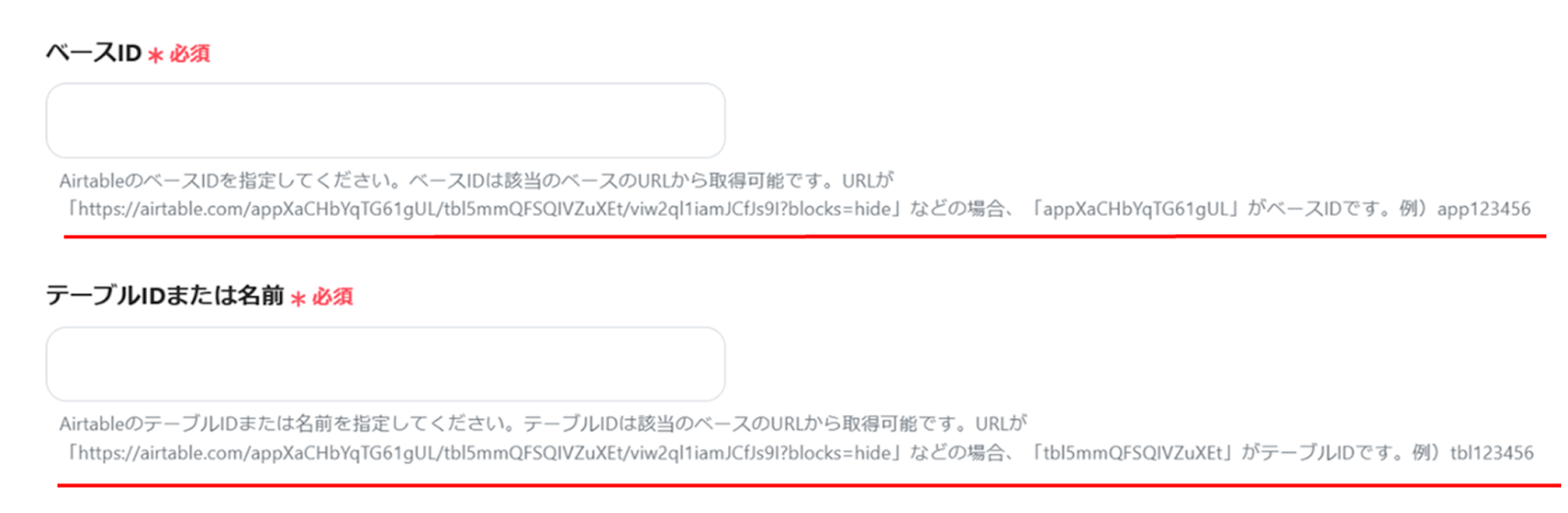
Task: Click the example tbl123456 text
Action: coord(1492,453)
